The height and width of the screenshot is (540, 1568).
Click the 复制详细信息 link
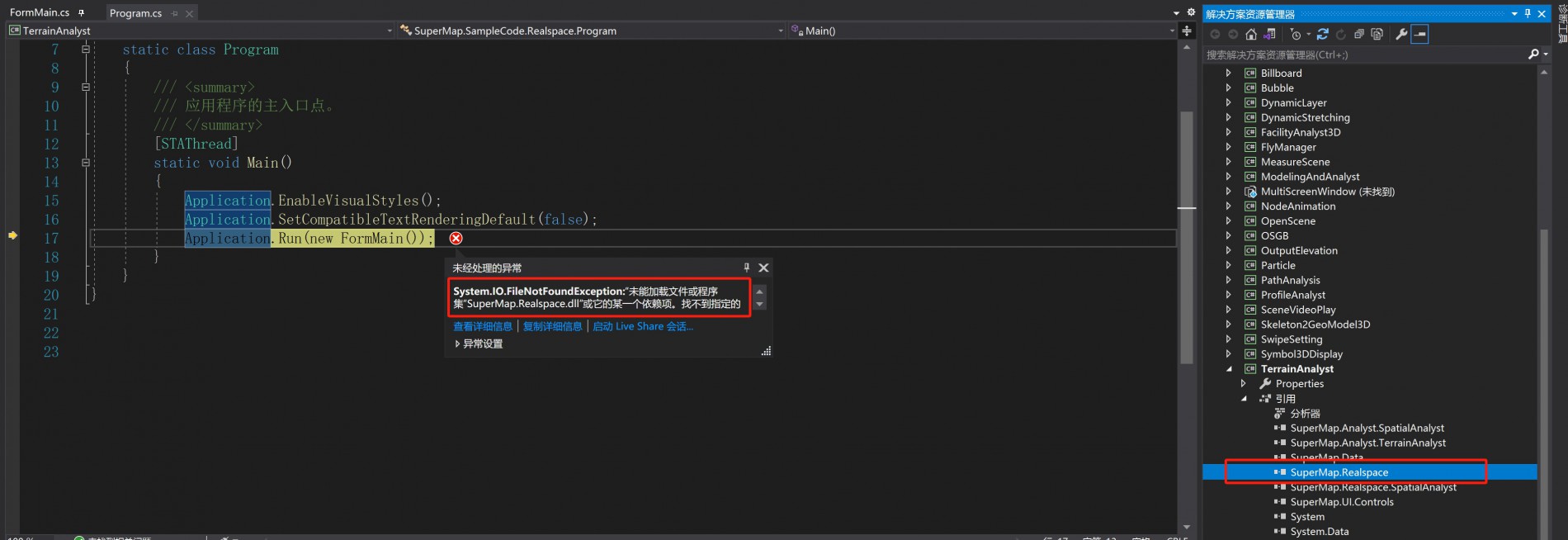(552, 326)
